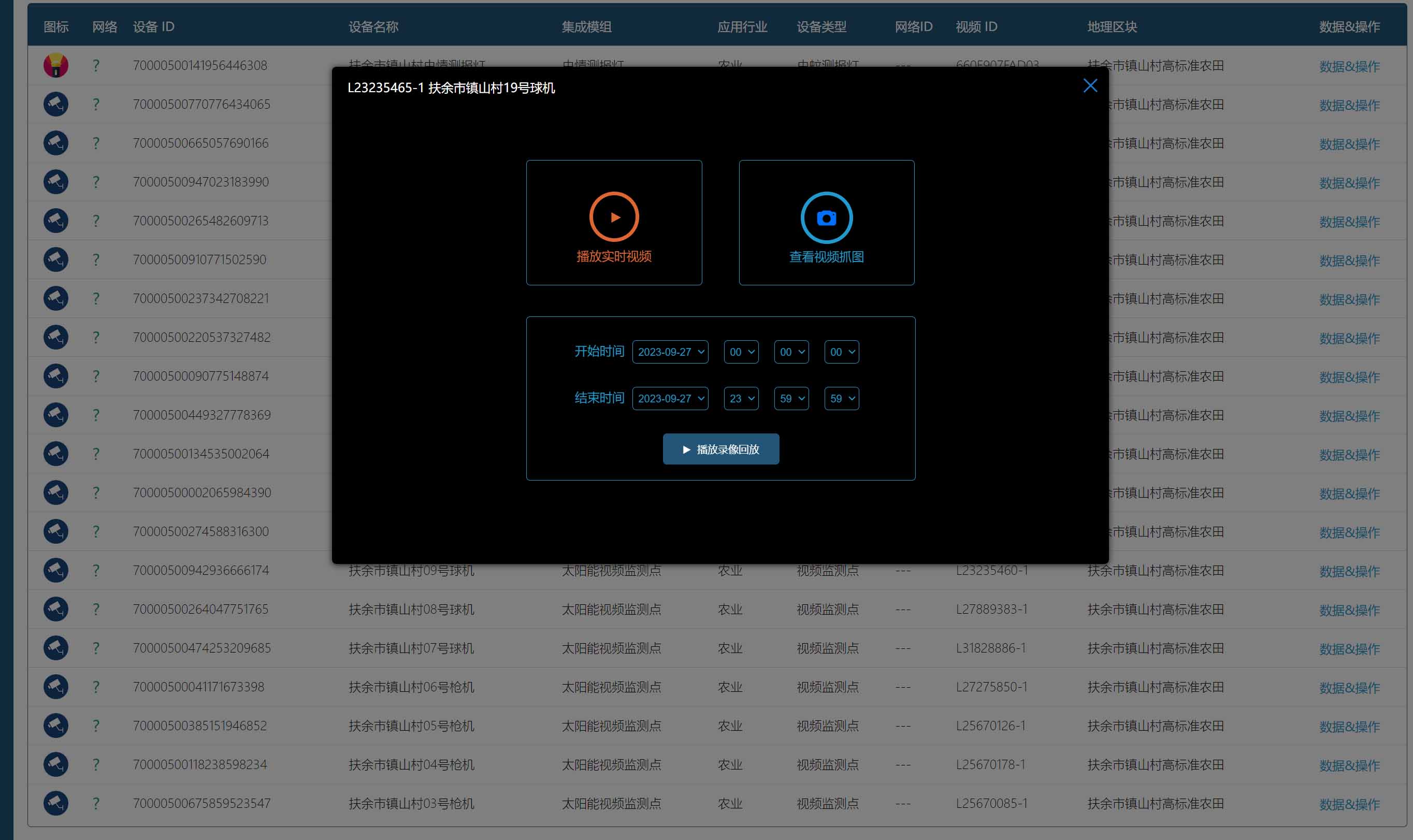This screenshot has height=840, width=1413.
Task: Click 播放实时视频 label
Action: pyautogui.click(x=614, y=256)
